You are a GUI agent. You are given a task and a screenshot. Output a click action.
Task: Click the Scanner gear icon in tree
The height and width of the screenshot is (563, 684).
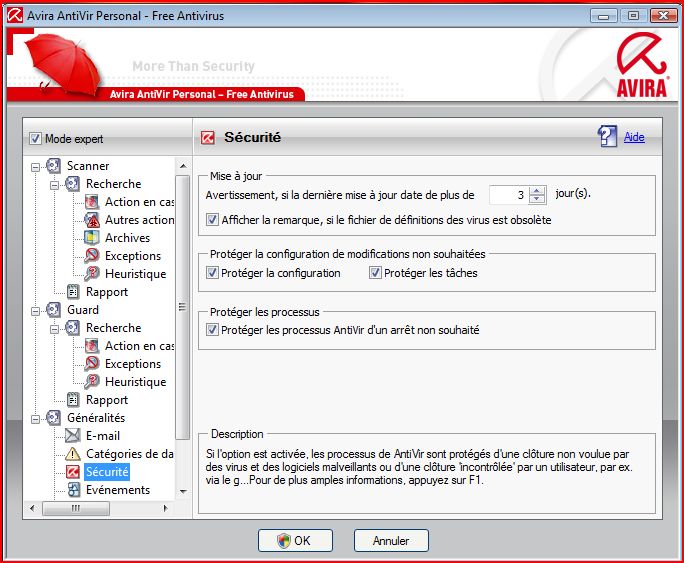[x=53, y=166]
